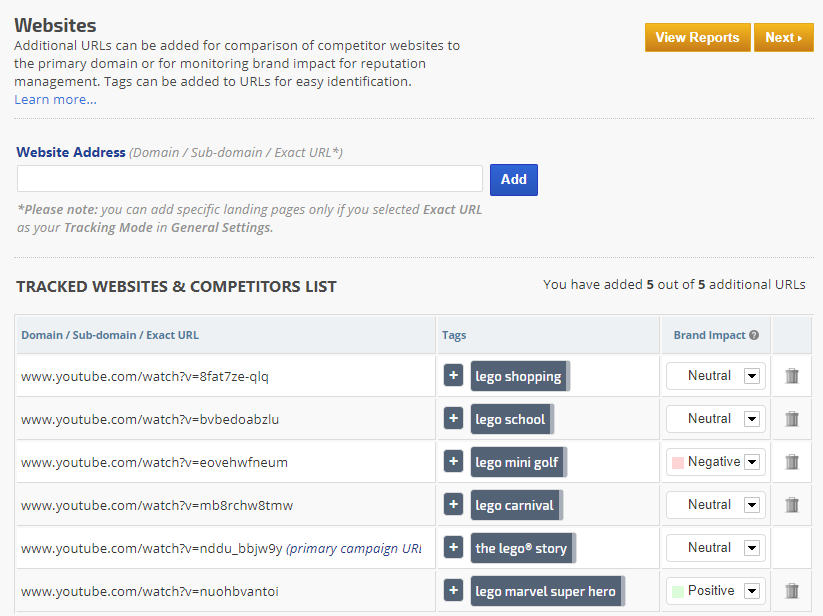Click the Brand Impact help question icon
Screen dimensions: 823x616
(754, 336)
